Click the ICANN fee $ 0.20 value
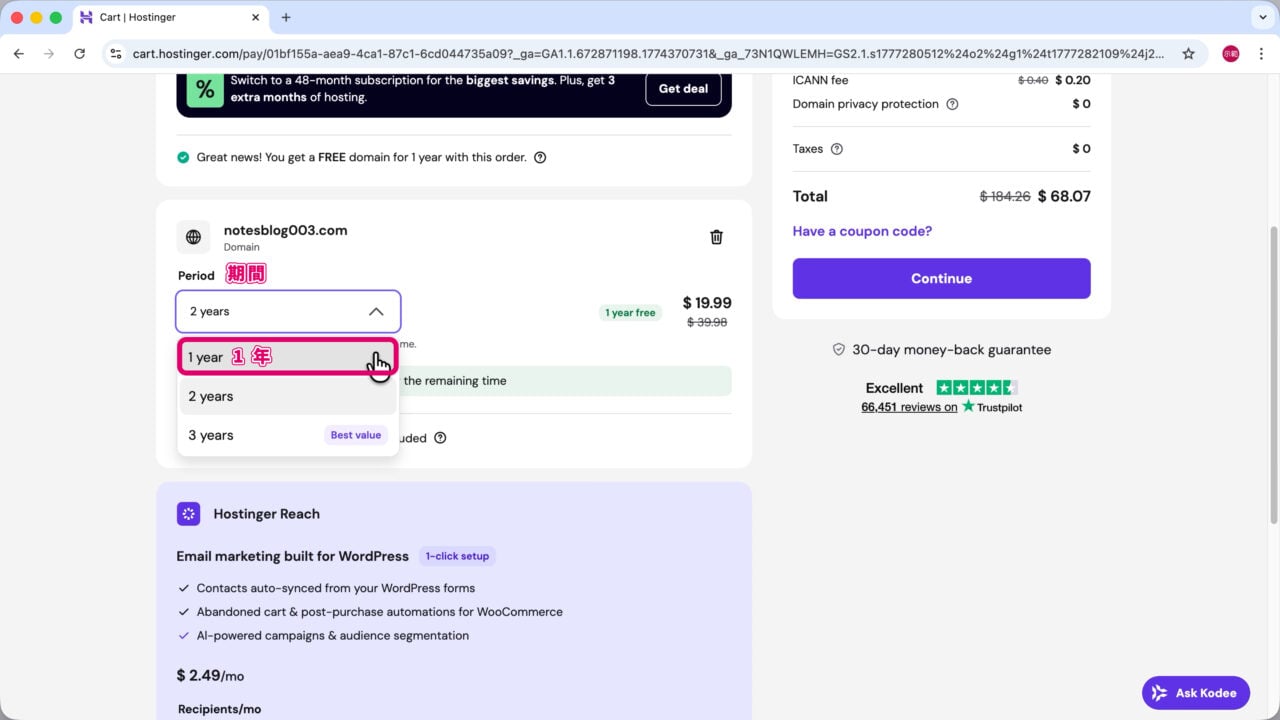 (x=1073, y=80)
